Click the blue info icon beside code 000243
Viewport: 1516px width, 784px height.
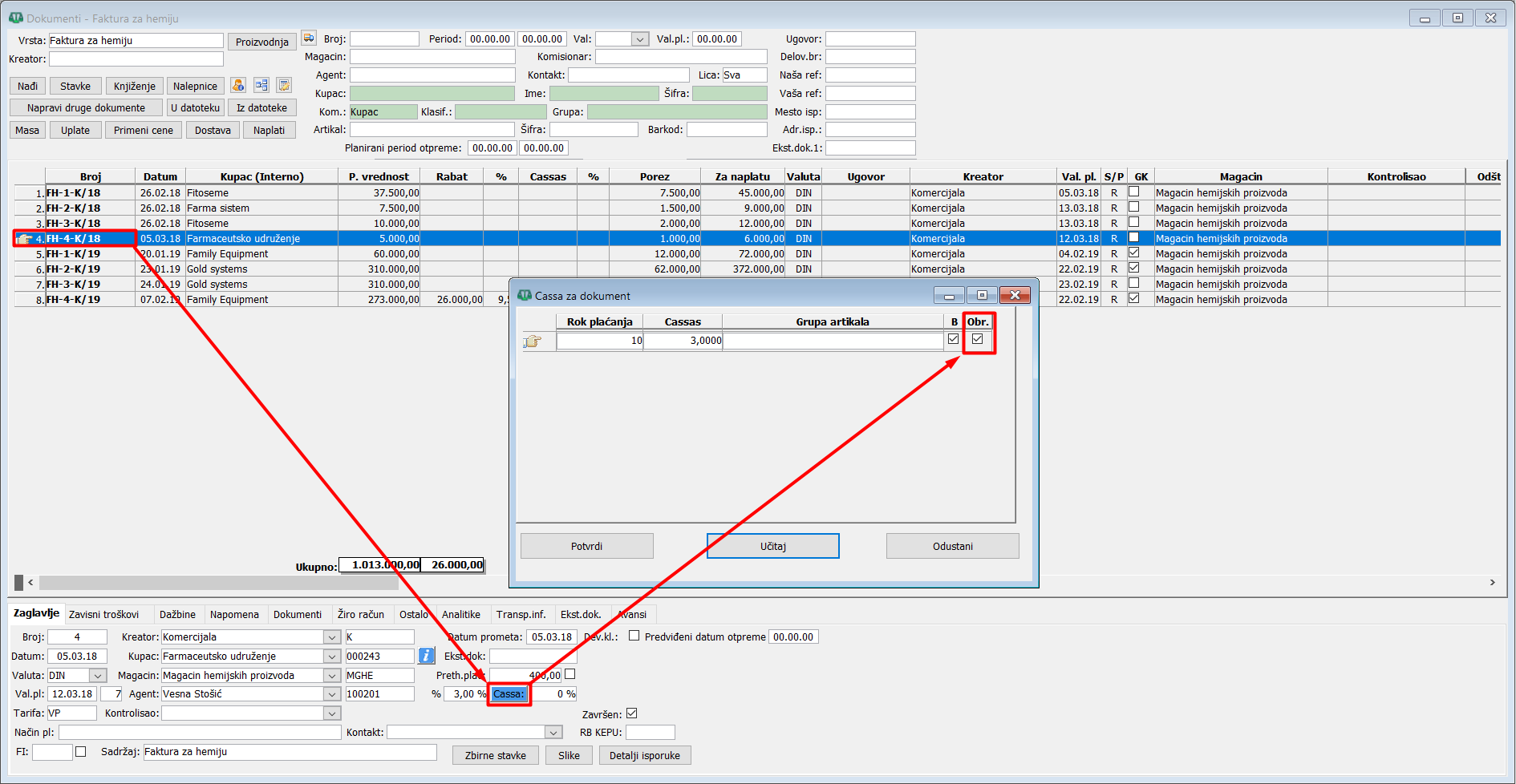pos(427,656)
